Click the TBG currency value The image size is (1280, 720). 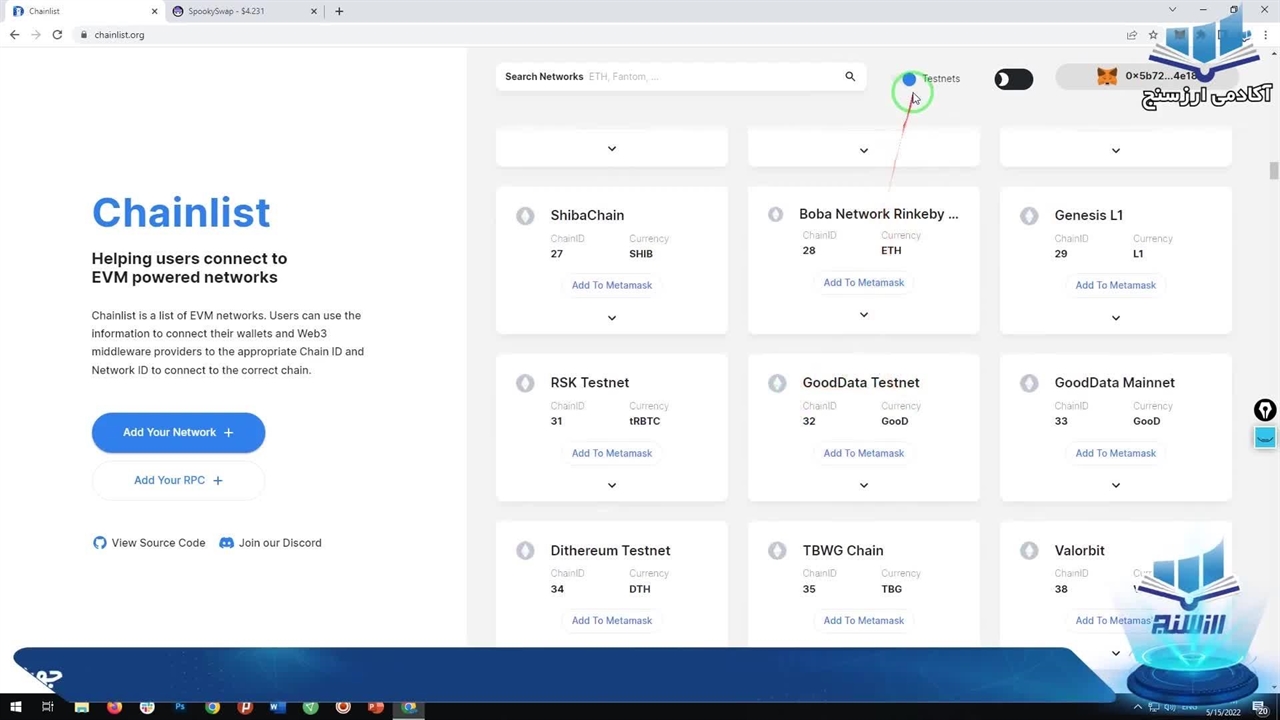click(891, 589)
